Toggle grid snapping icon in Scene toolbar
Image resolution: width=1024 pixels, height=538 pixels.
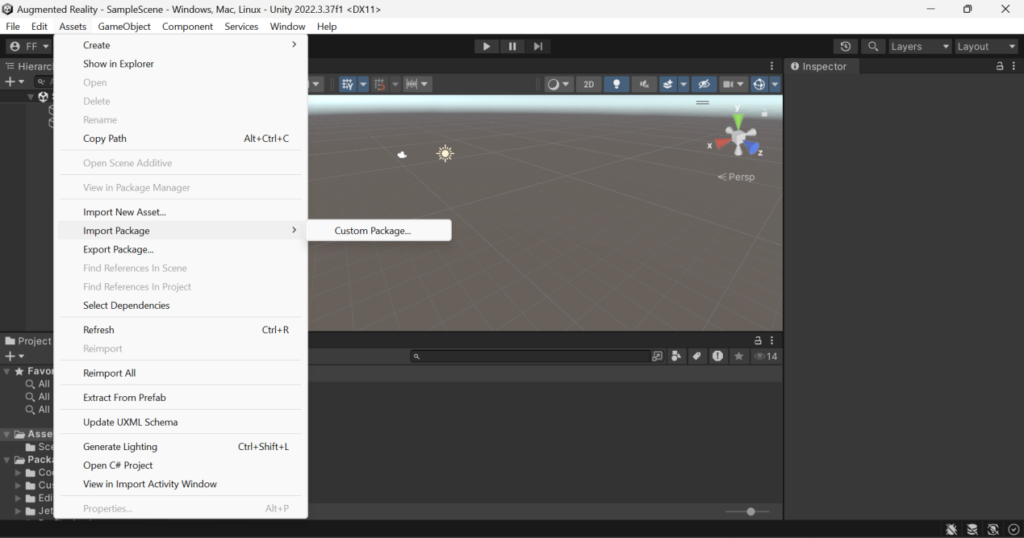click(347, 84)
